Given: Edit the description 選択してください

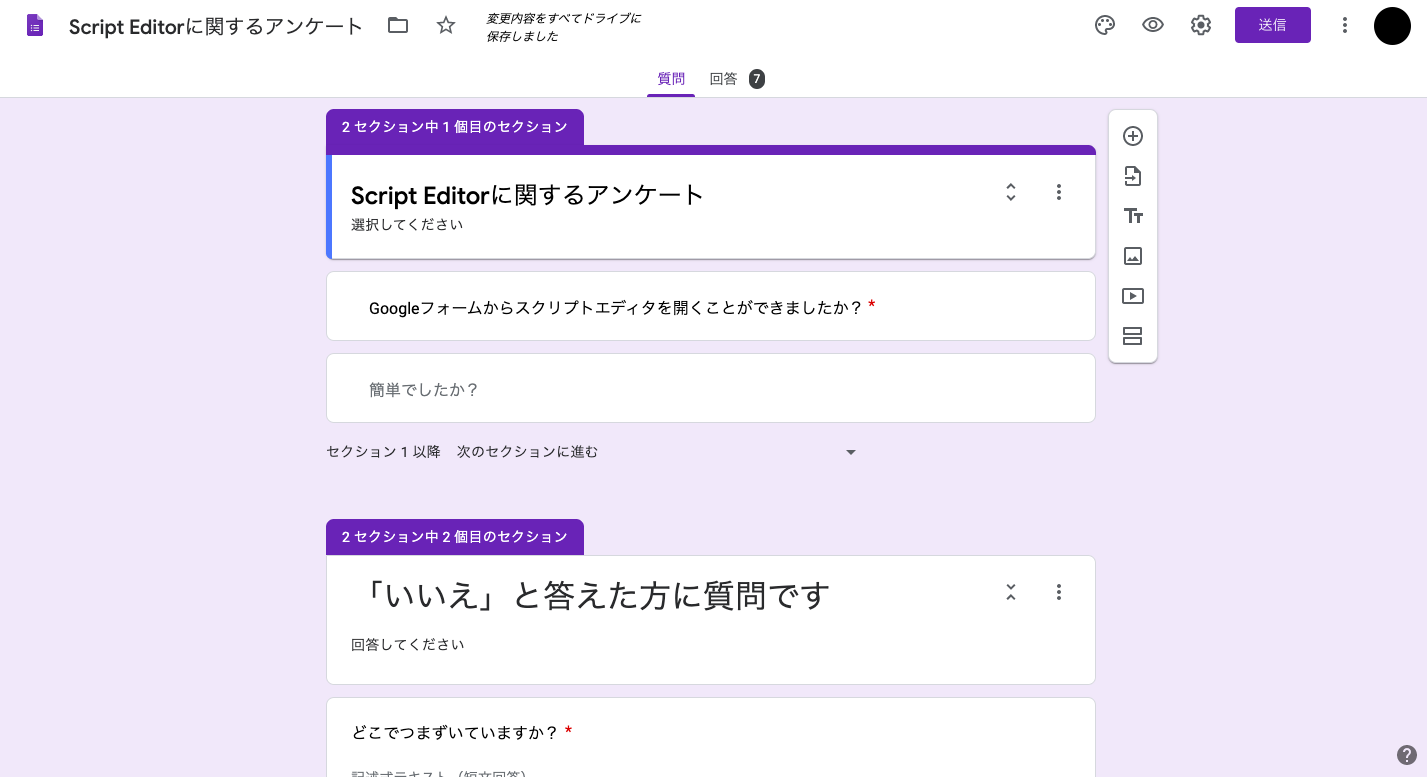Looking at the screenshot, I should (x=407, y=225).
